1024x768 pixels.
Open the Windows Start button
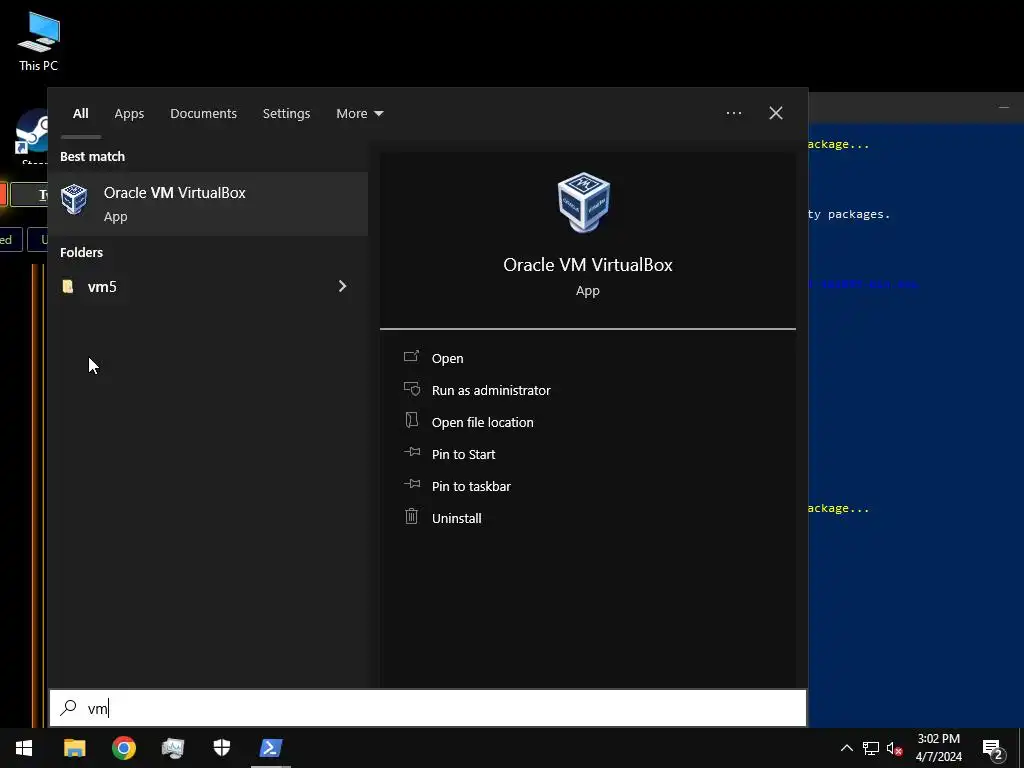coord(24,748)
